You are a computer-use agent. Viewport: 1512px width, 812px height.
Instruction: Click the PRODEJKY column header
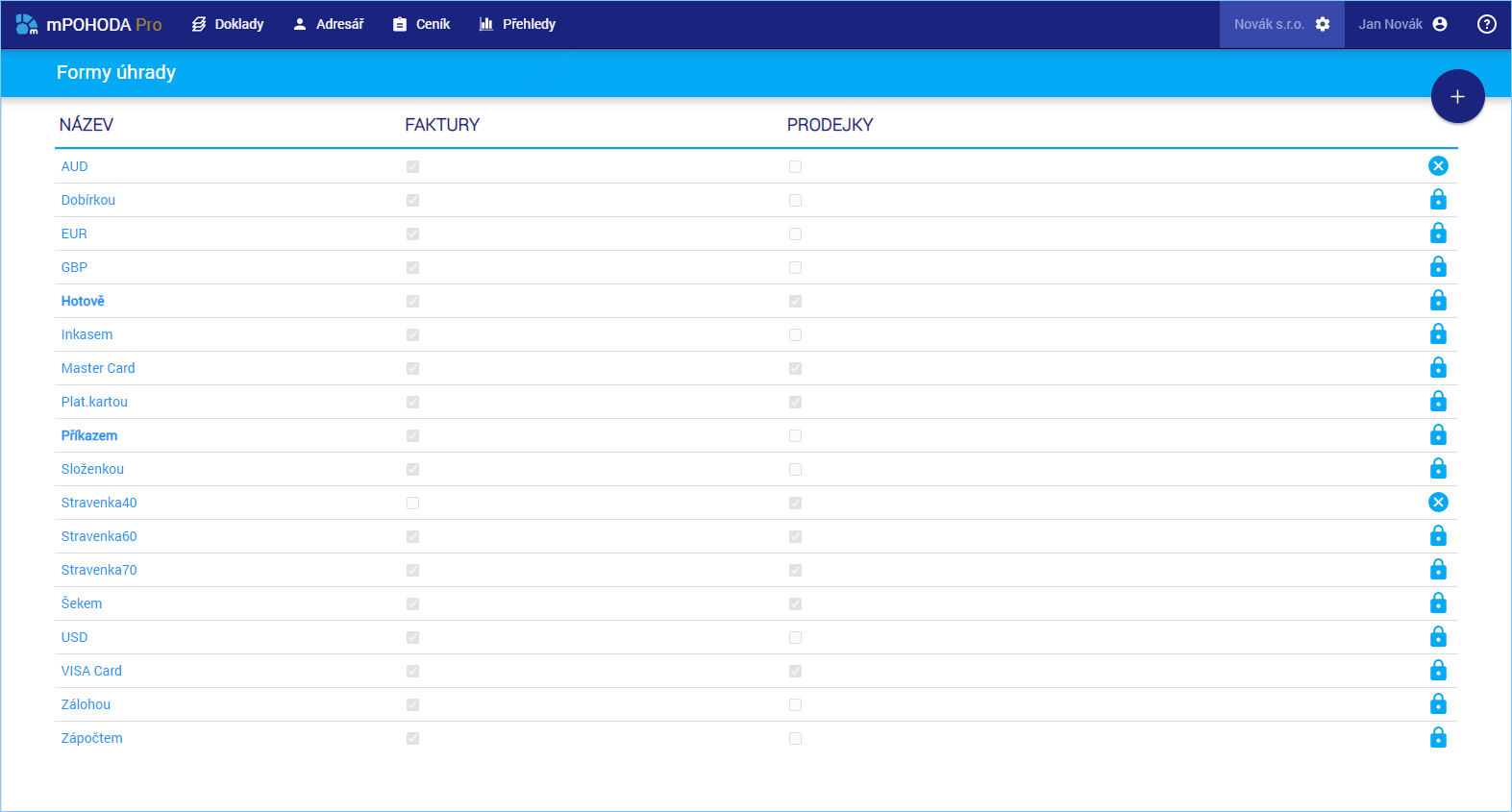[x=830, y=125]
